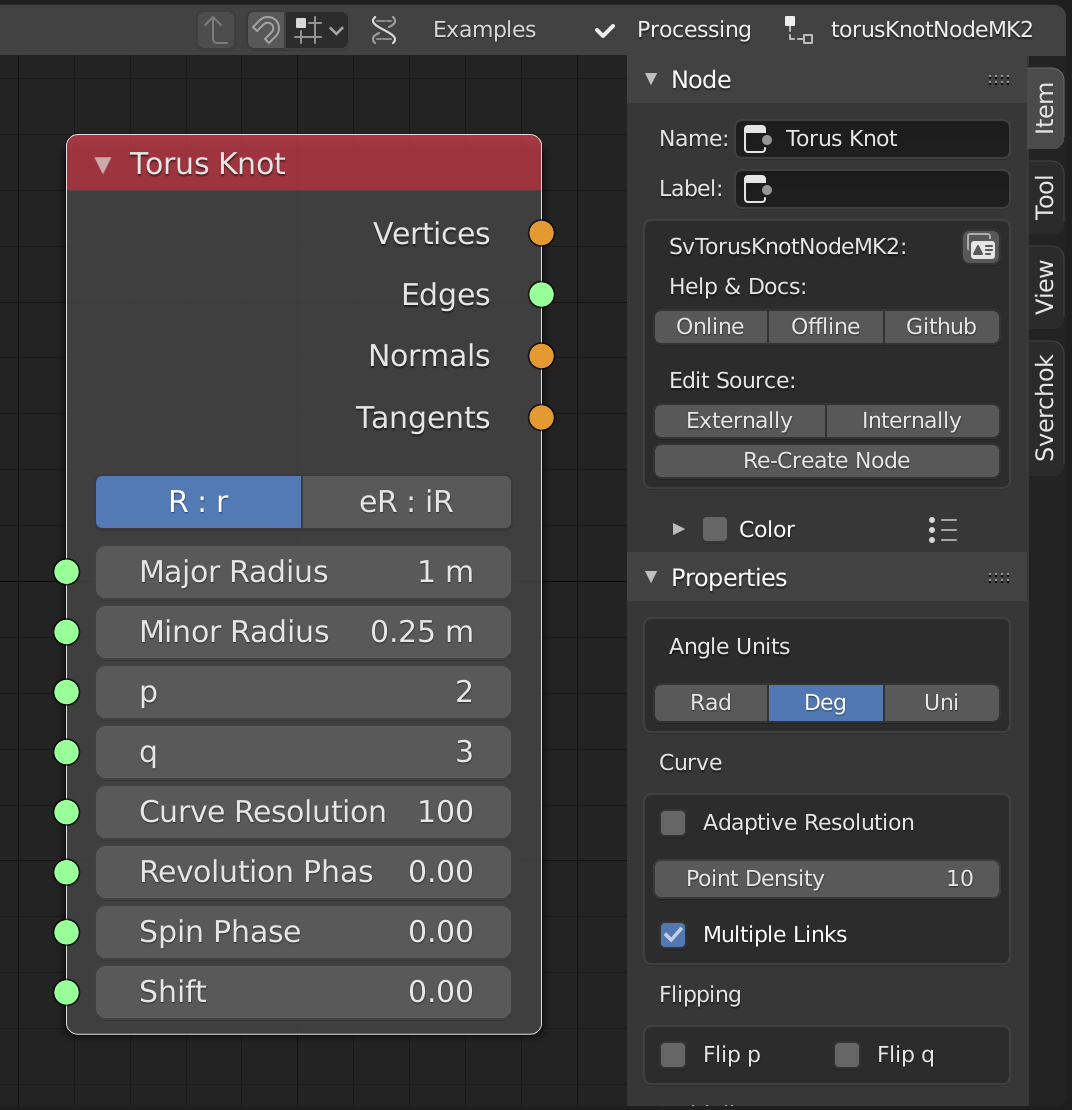
Task: Click the Point Density slider field
Action: click(826, 879)
